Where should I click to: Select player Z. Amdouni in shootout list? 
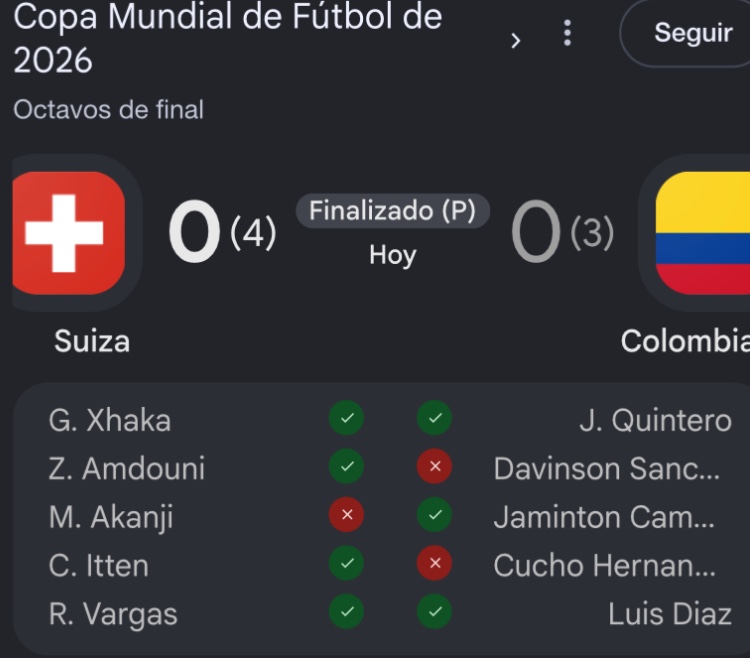(x=127, y=468)
